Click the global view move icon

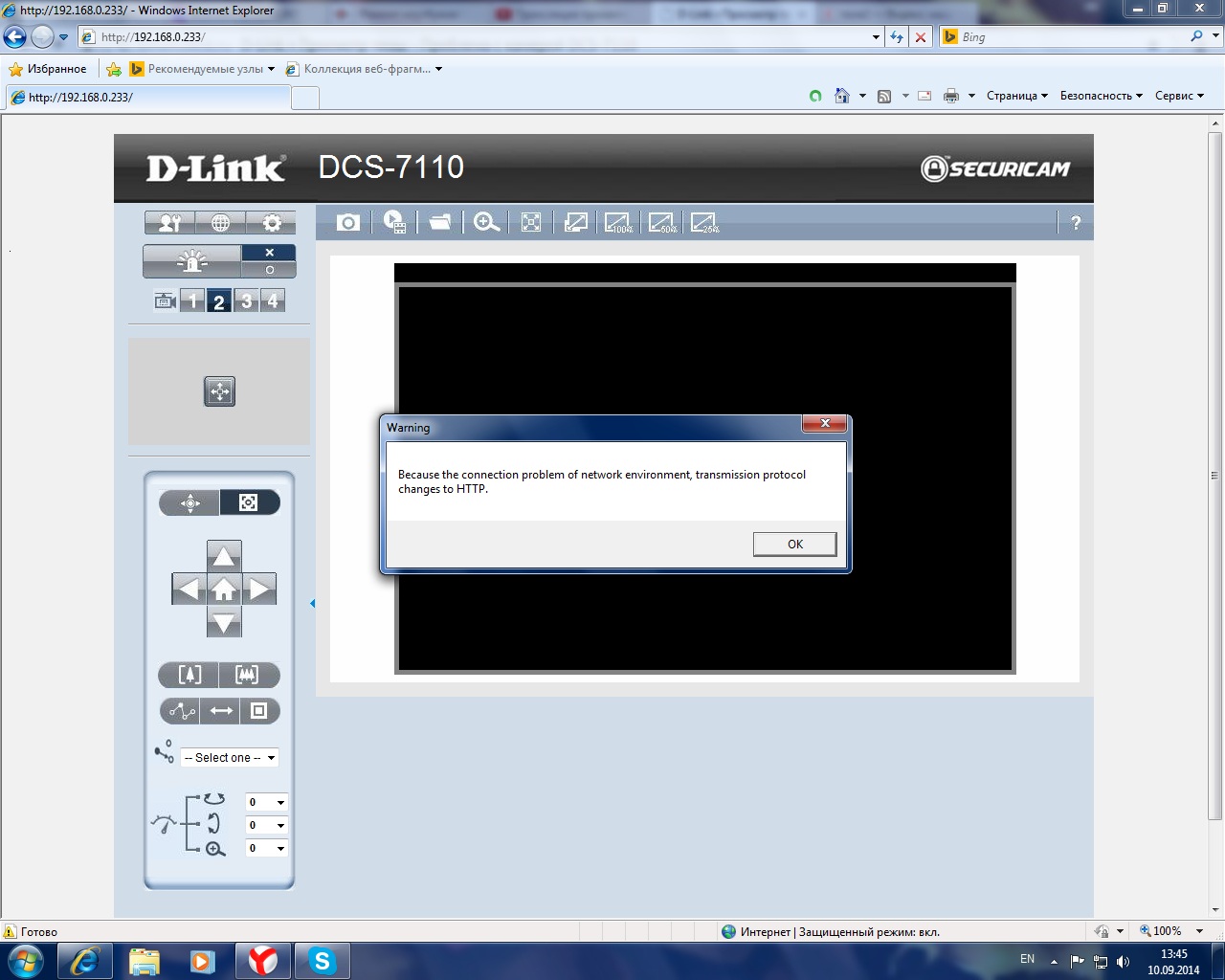pos(219,391)
